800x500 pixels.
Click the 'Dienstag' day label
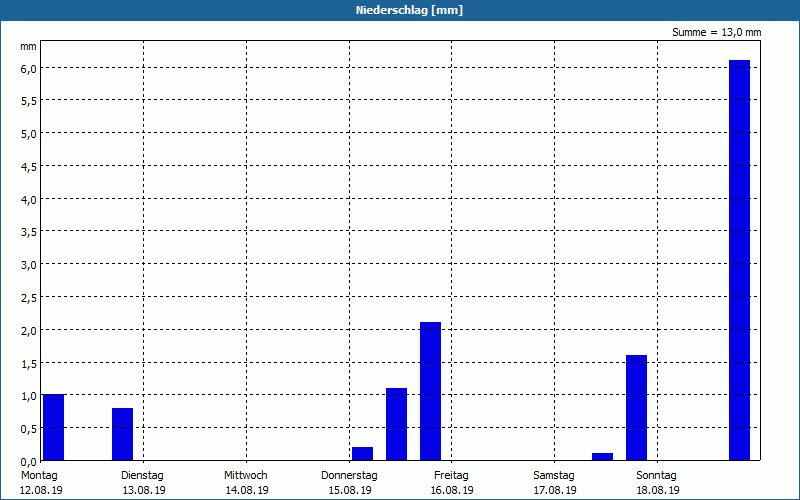(x=142, y=476)
